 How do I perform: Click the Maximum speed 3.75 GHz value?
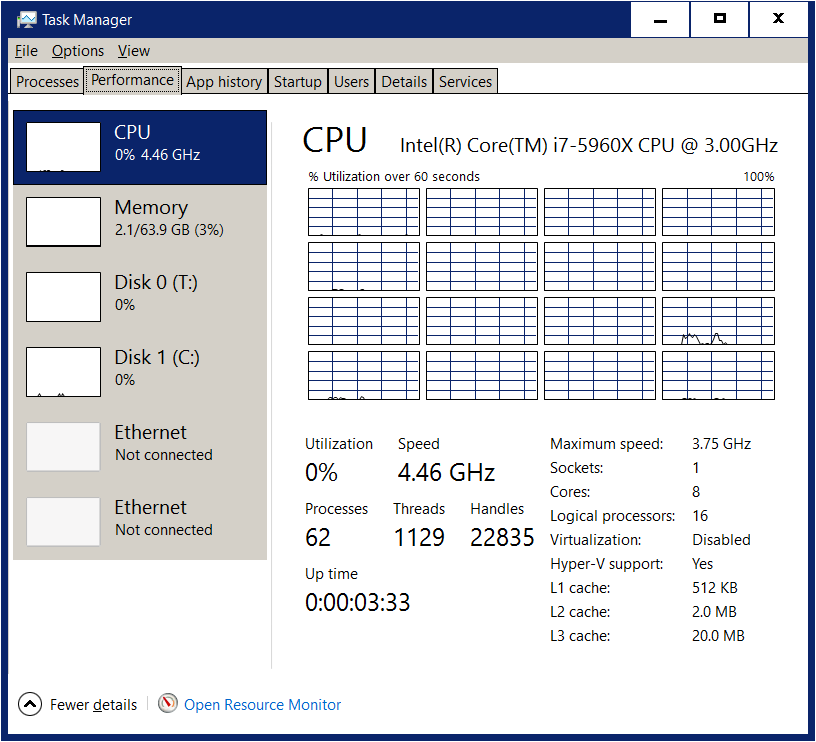(x=721, y=444)
